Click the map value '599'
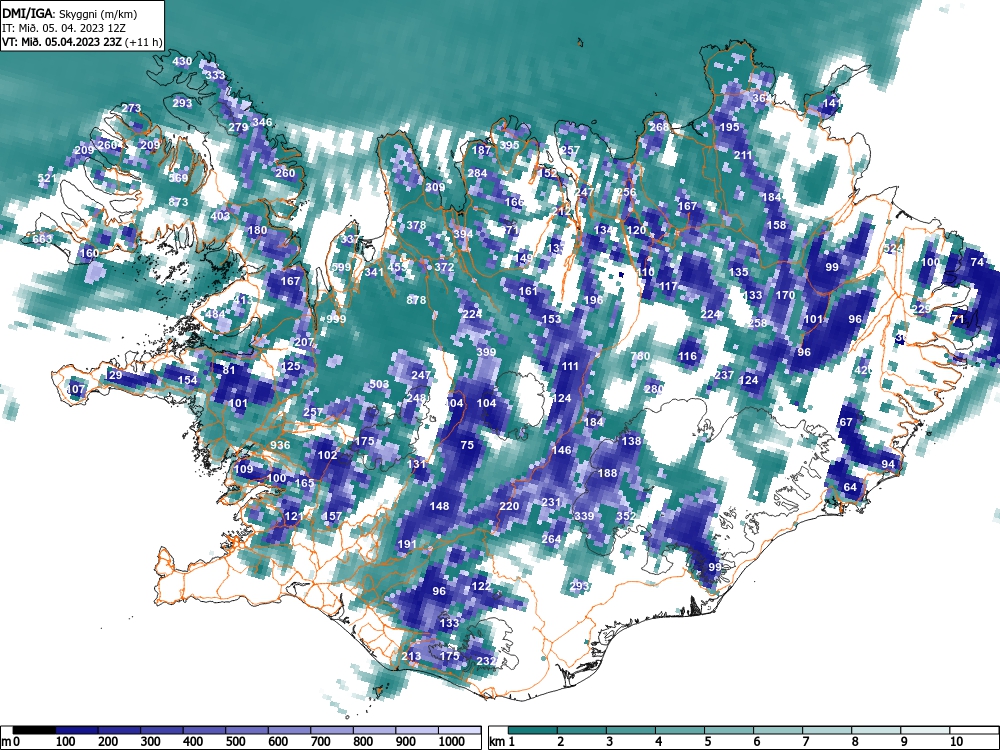1000x750 pixels. click(341, 267)
